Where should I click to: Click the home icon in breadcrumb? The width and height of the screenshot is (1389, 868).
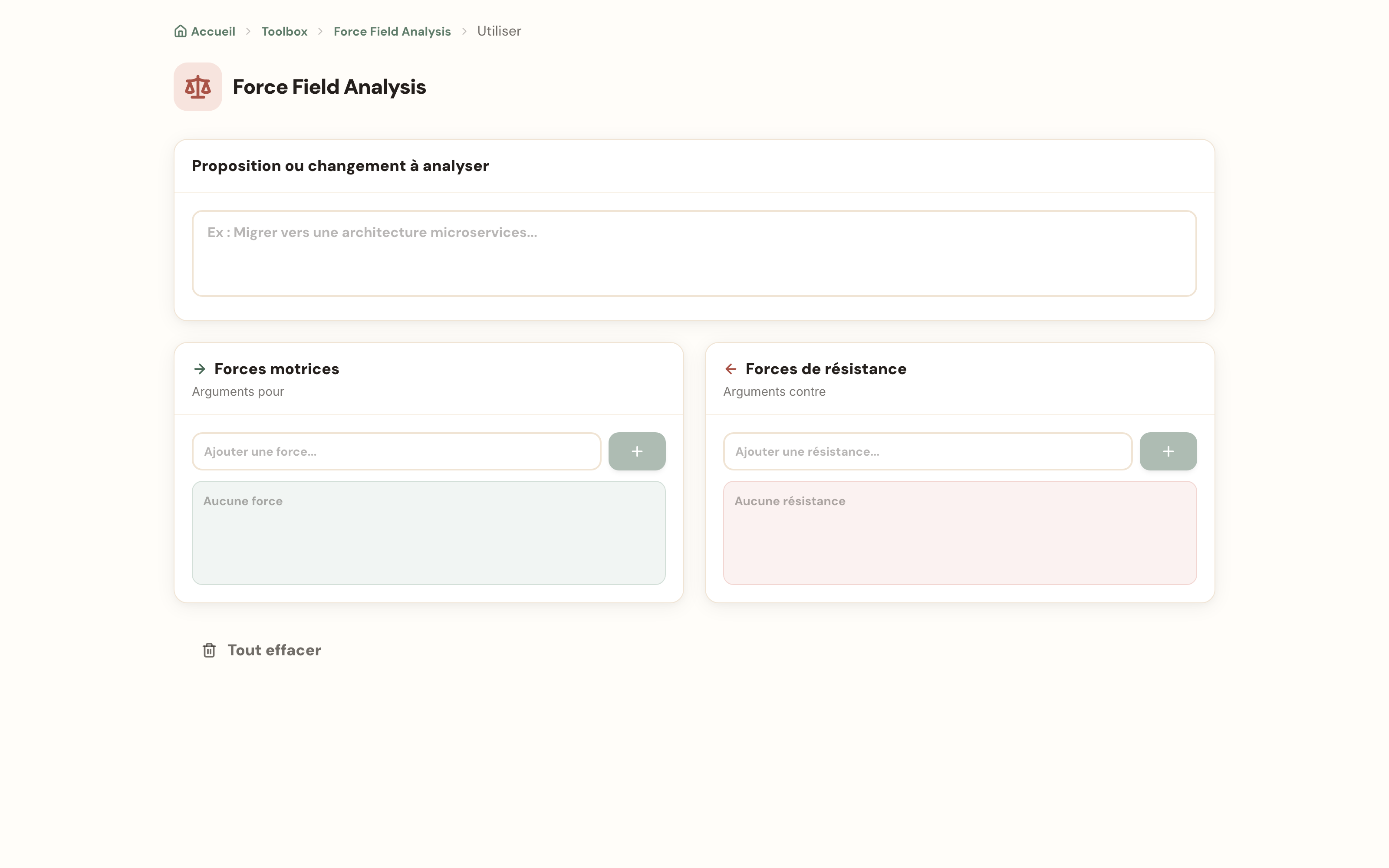[x=180, y=31]
